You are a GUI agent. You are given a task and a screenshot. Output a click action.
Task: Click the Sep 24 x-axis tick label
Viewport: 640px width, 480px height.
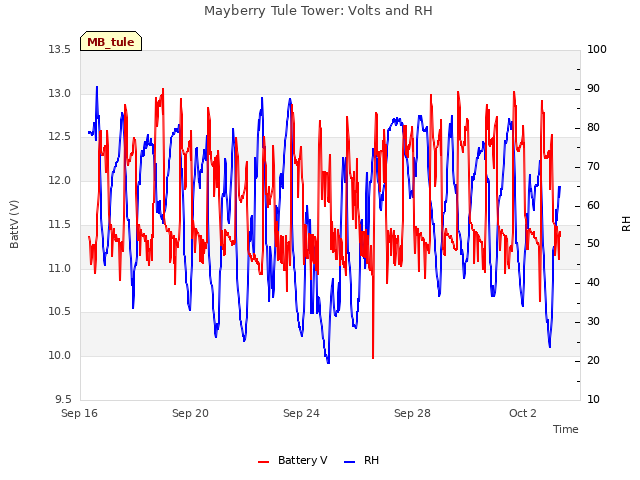[301, 413]
